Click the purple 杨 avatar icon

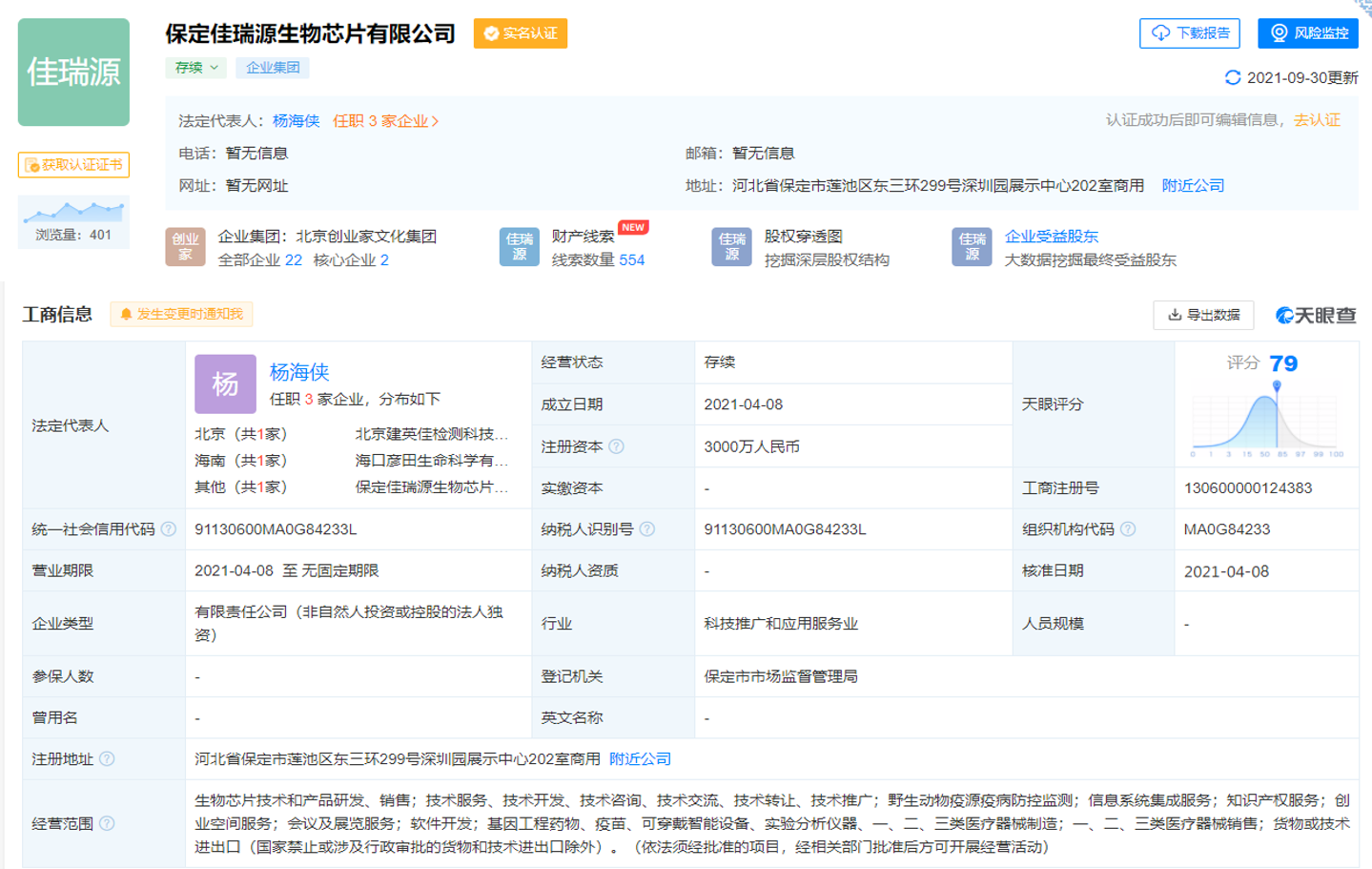(225, 383)
